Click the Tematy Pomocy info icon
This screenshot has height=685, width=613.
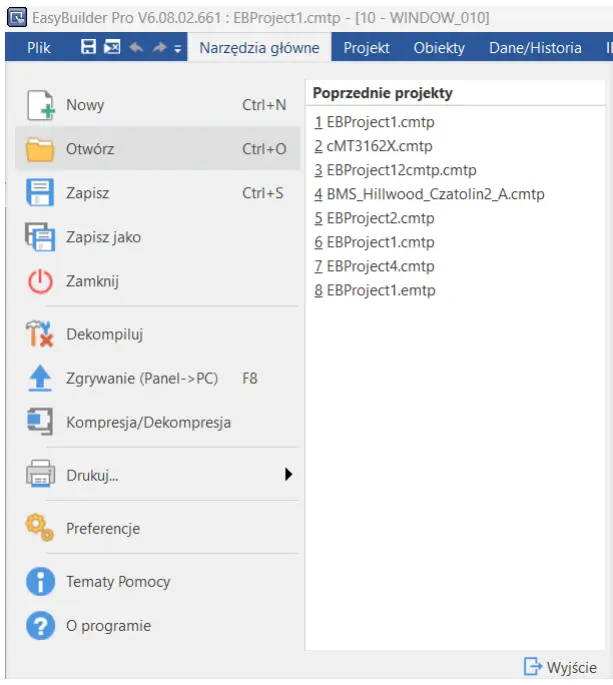(40, 581)
